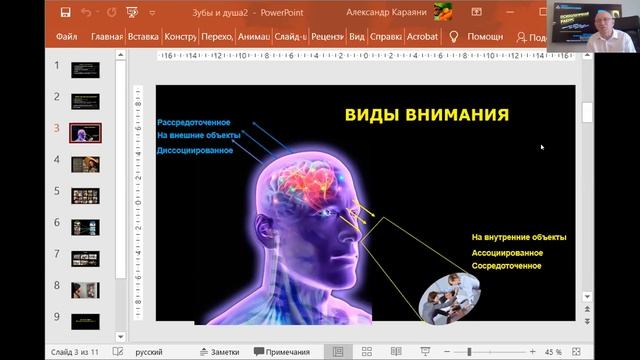The width and height of the screenshot is (640, 360).
Task: Select slide 5 thumbnail
Action: 85,196
